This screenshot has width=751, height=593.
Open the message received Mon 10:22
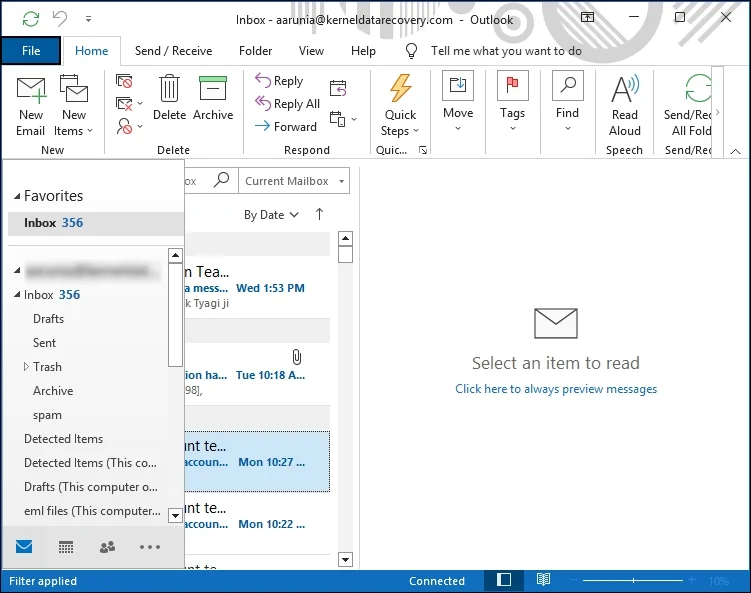(257, 523)
